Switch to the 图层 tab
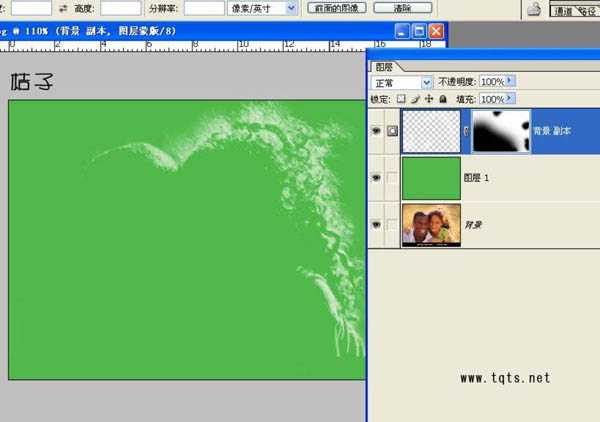Viewport: 600px width, 422px height. click(x=384, y=67)
